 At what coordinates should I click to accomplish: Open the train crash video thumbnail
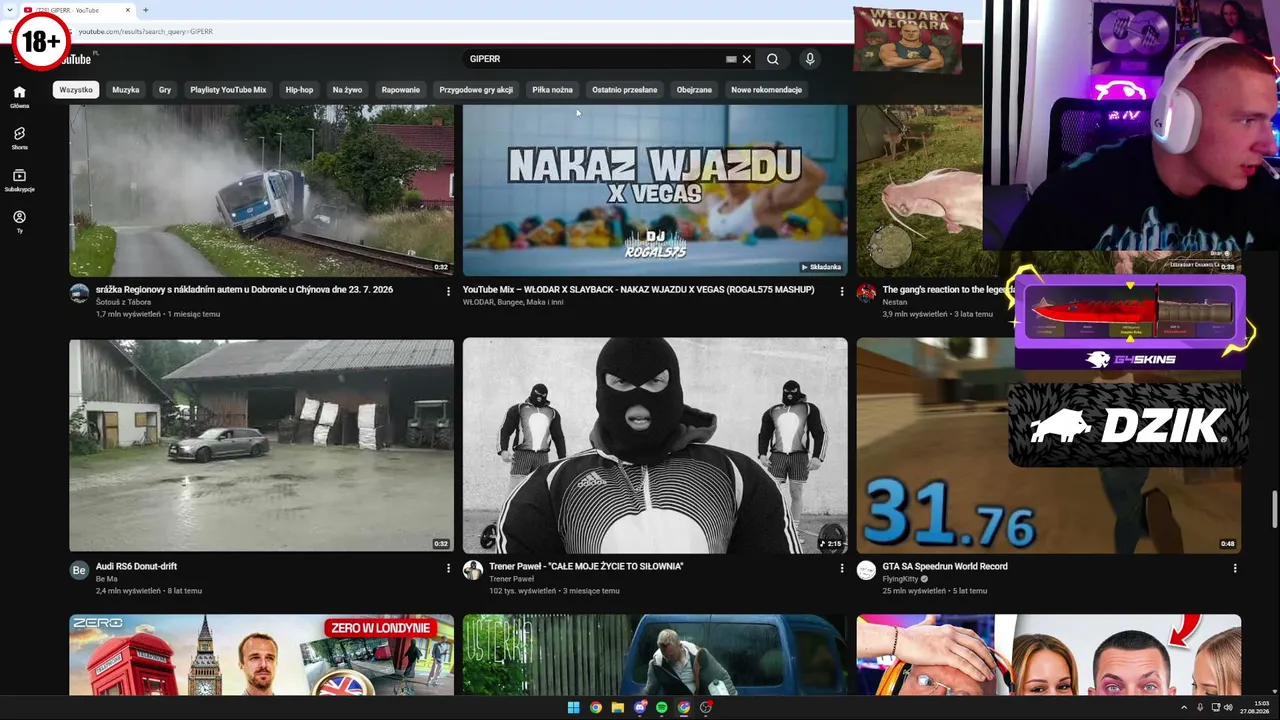(x=261, y=190)
